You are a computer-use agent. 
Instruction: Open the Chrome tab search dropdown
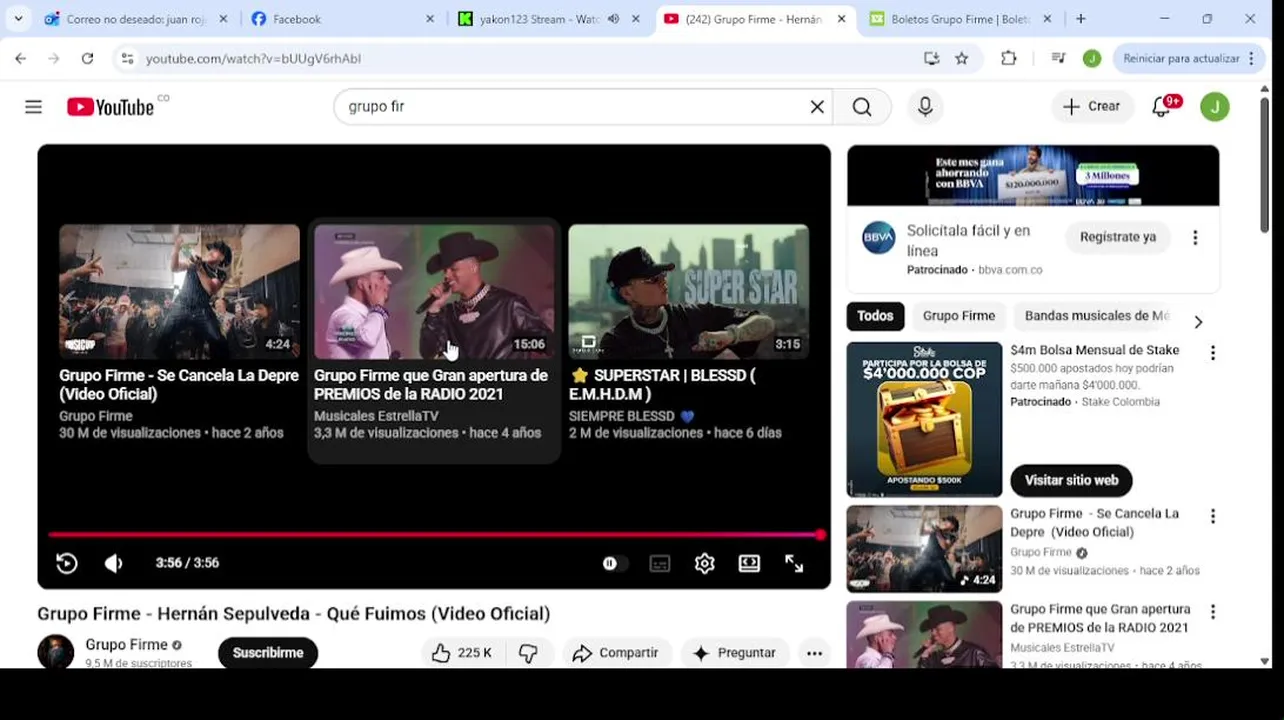[x=18, y=18]
